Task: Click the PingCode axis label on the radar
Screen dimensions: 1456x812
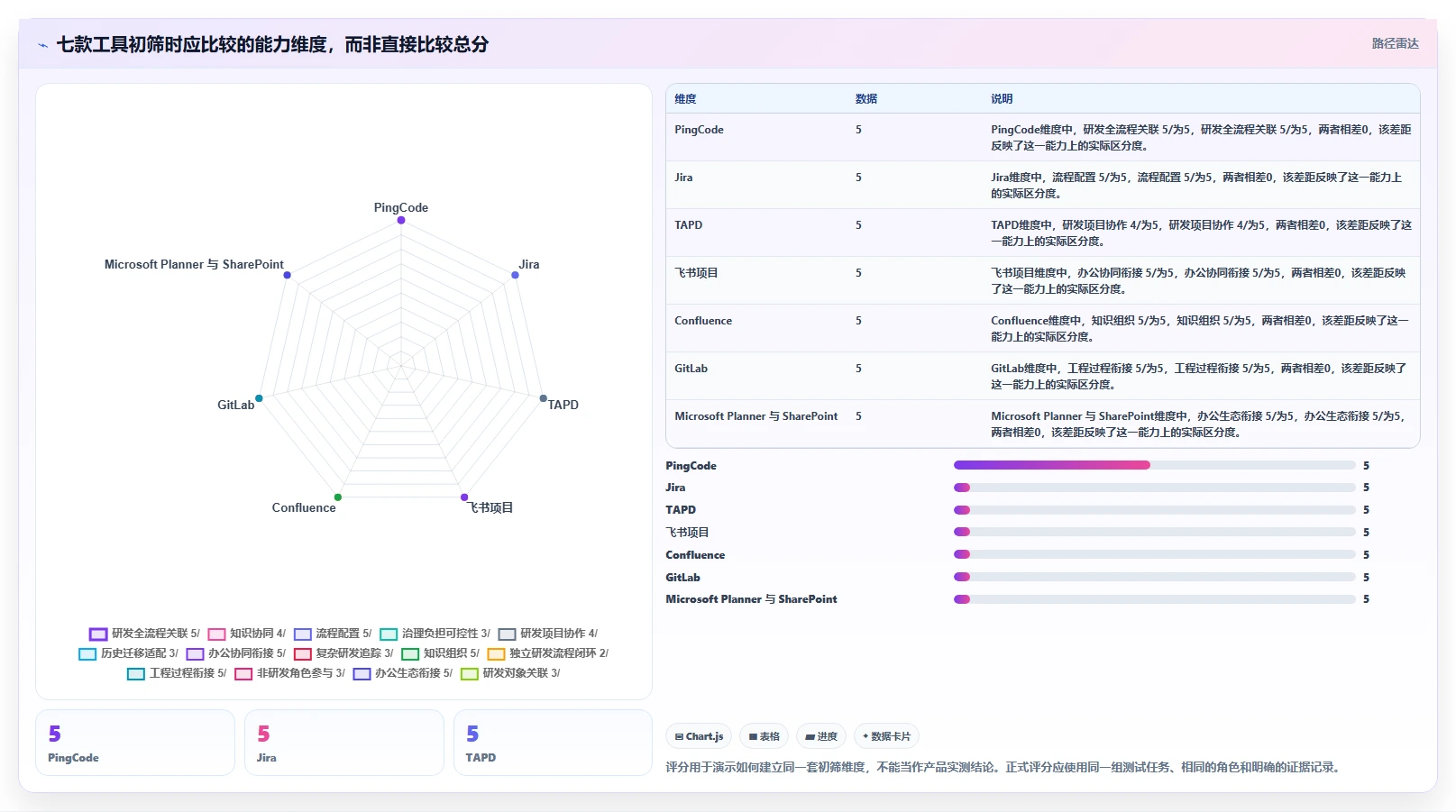Action: pyautogui.click(x=401, y=207)
